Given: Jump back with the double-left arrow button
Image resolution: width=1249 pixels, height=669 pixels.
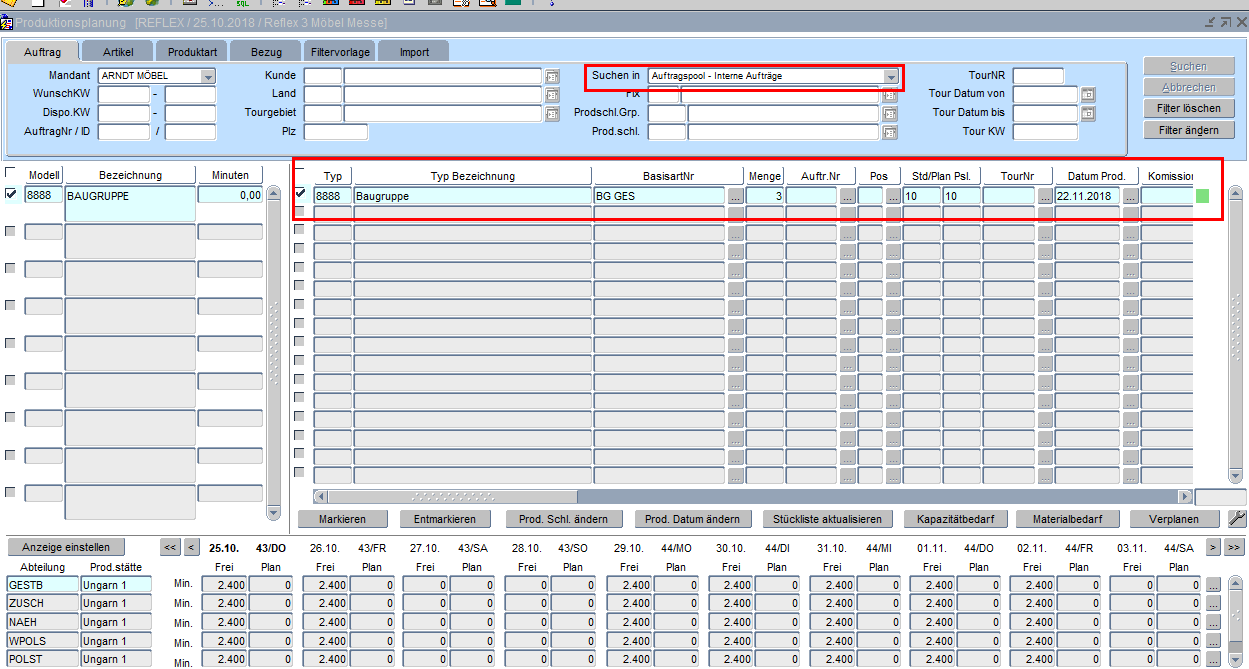Looking at the screenshot, I should (170, 547).
